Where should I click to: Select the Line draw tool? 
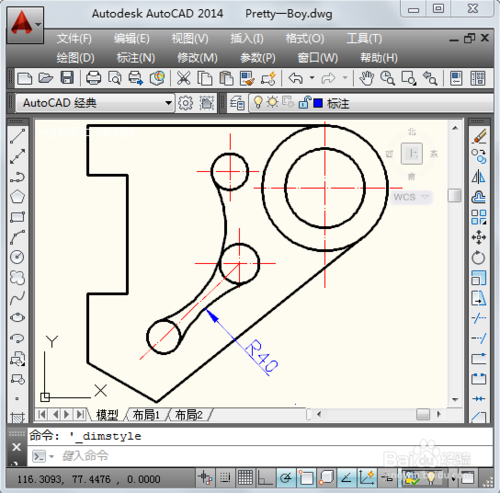point(17,136)
